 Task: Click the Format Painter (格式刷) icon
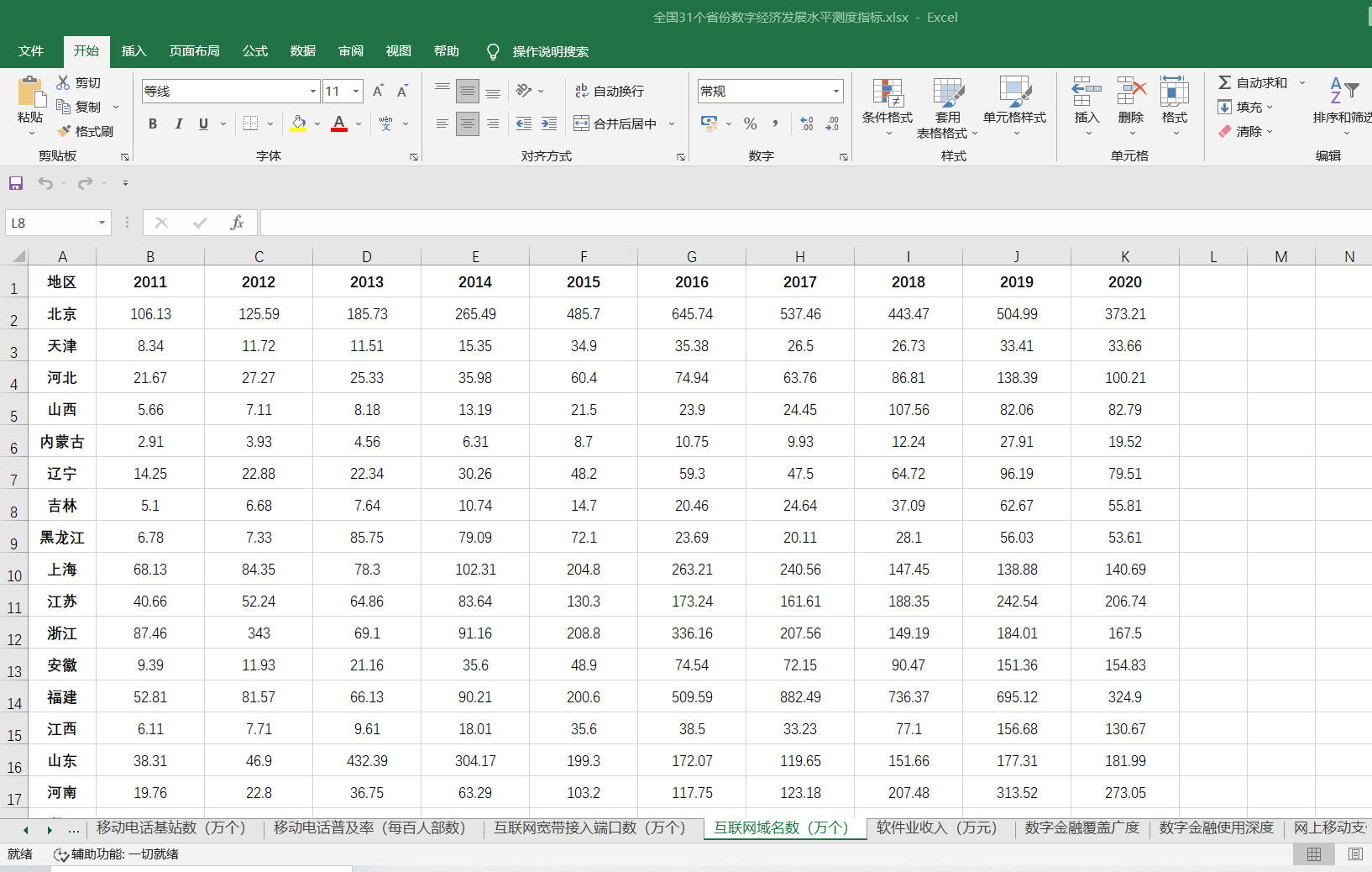[65, 131]
